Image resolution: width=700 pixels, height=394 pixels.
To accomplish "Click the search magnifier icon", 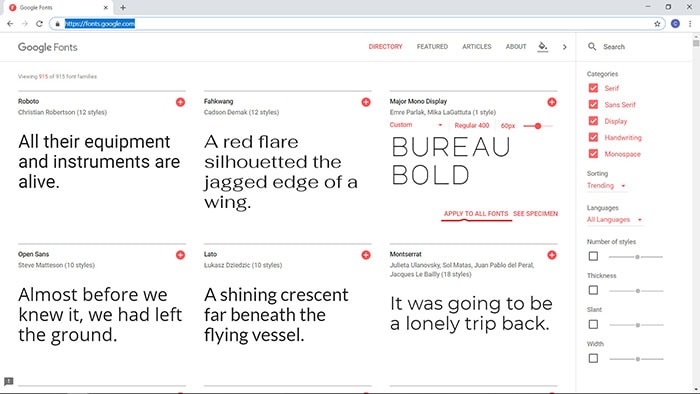I will click(592, 46).
